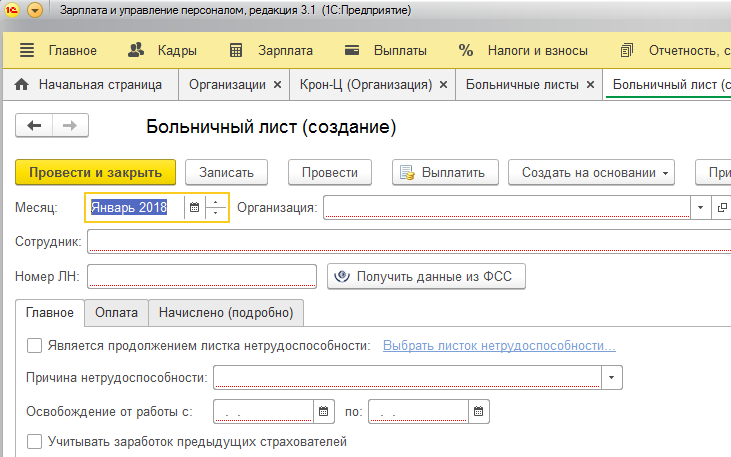Open the Зарплата section menu

pyautogui.click(x=271, y=50)
